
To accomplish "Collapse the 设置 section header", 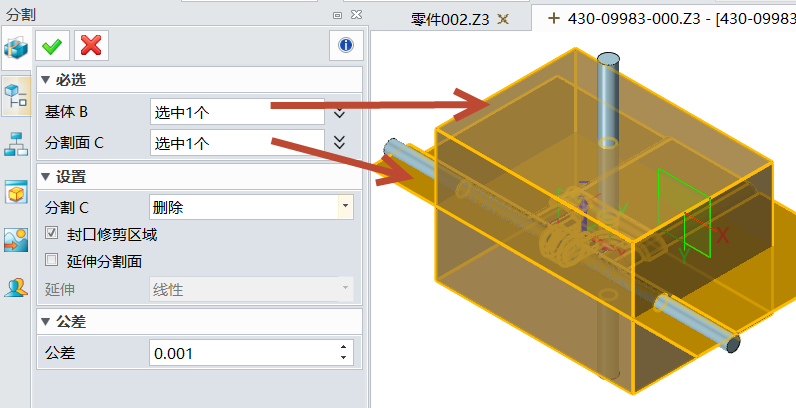I will pyautogui.click(x=46, y=177).
